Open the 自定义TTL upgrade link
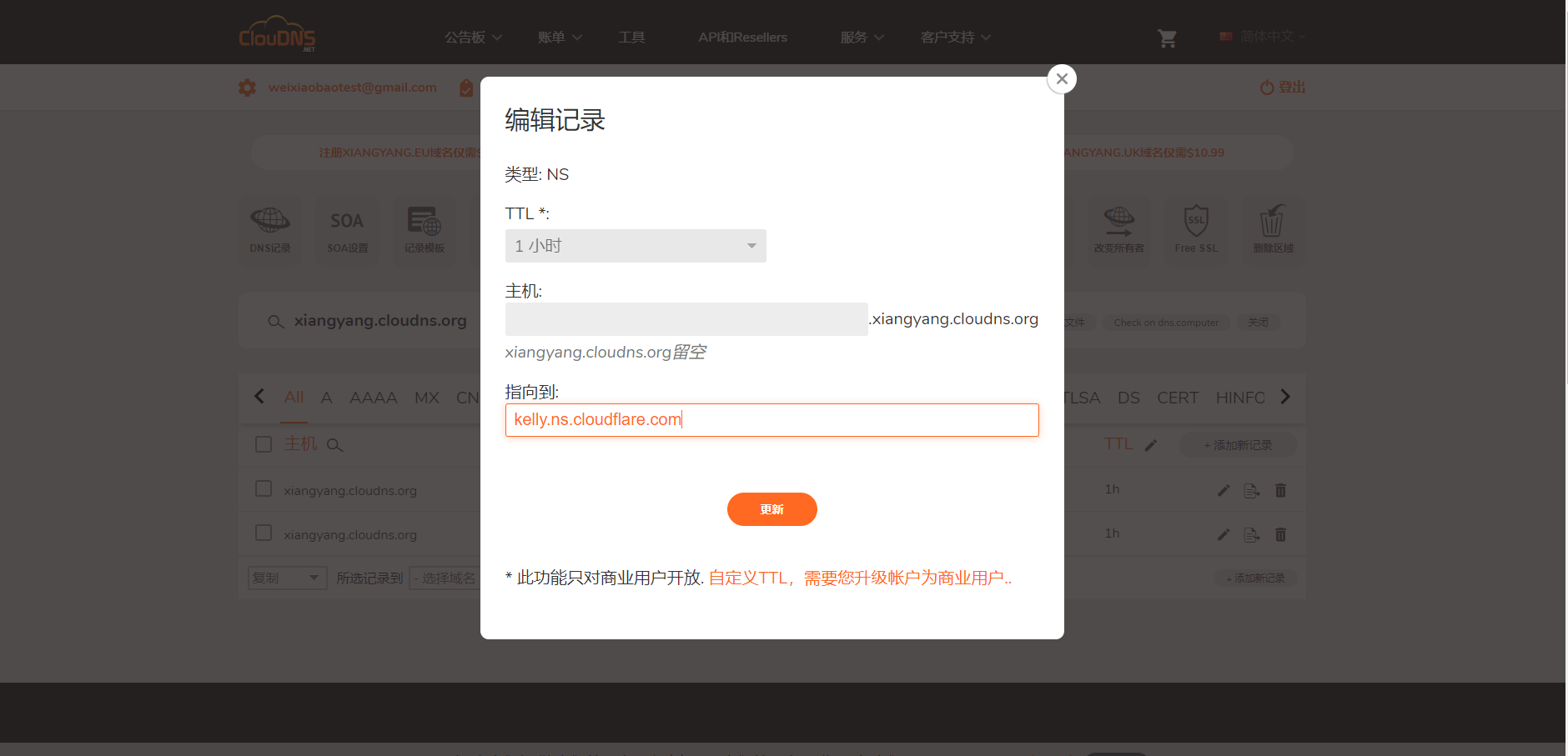Image resolution: width=1568 pixels, height=756 pixels. [x=860, y=578]
